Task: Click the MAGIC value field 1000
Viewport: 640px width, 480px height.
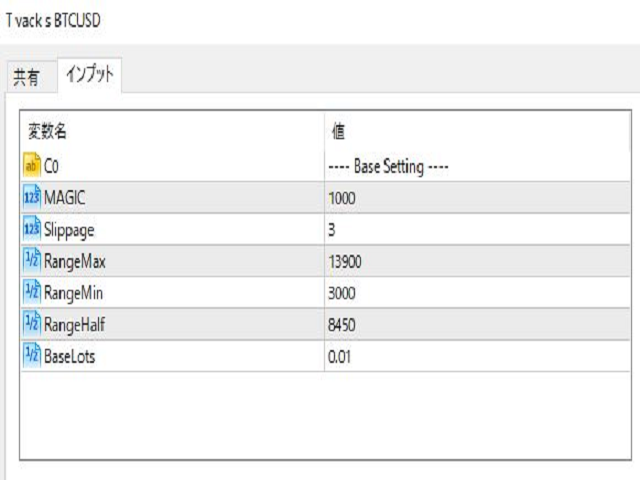Action: tap(342, 198)
